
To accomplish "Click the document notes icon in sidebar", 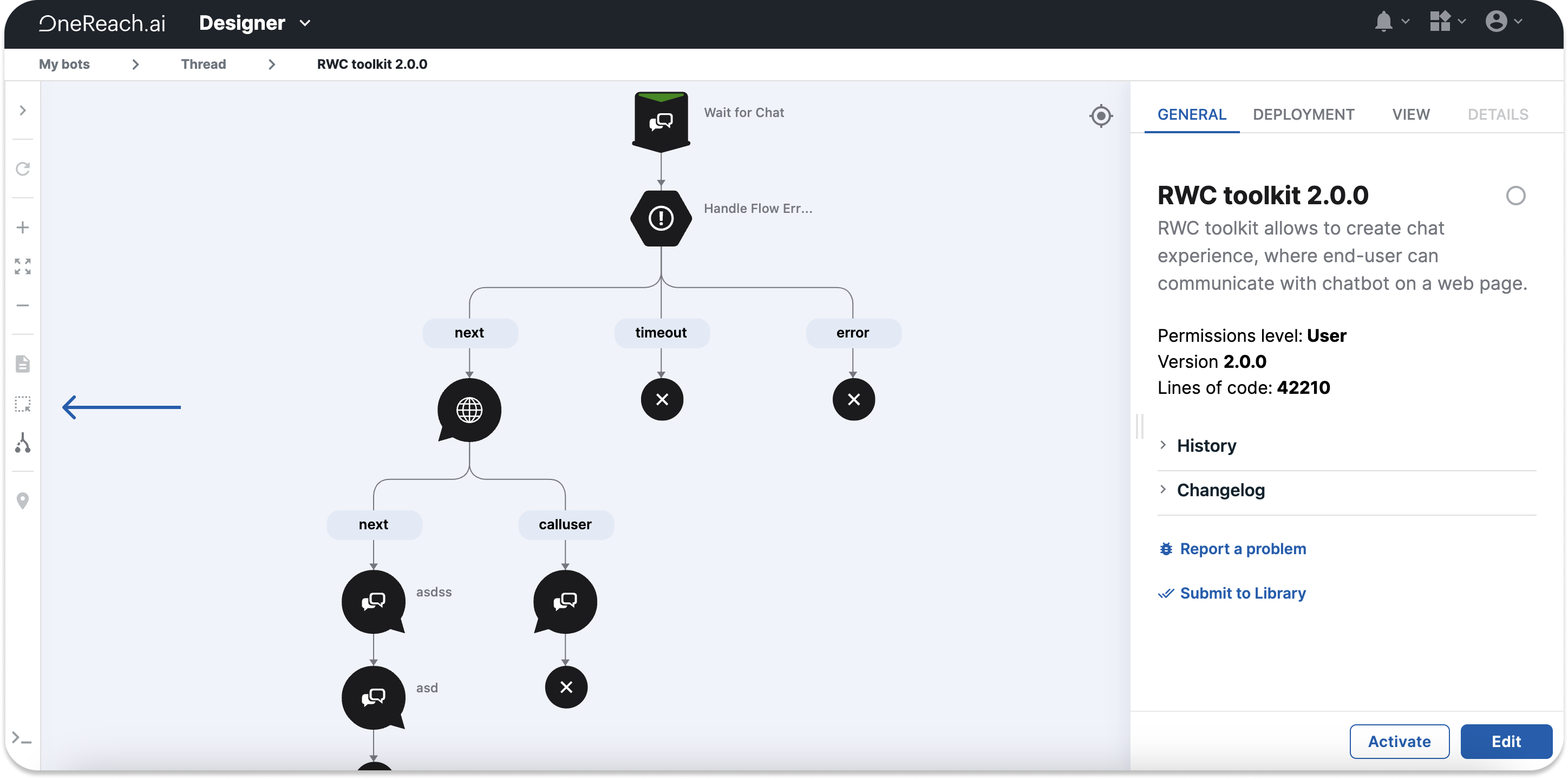I will click(23, 364).
